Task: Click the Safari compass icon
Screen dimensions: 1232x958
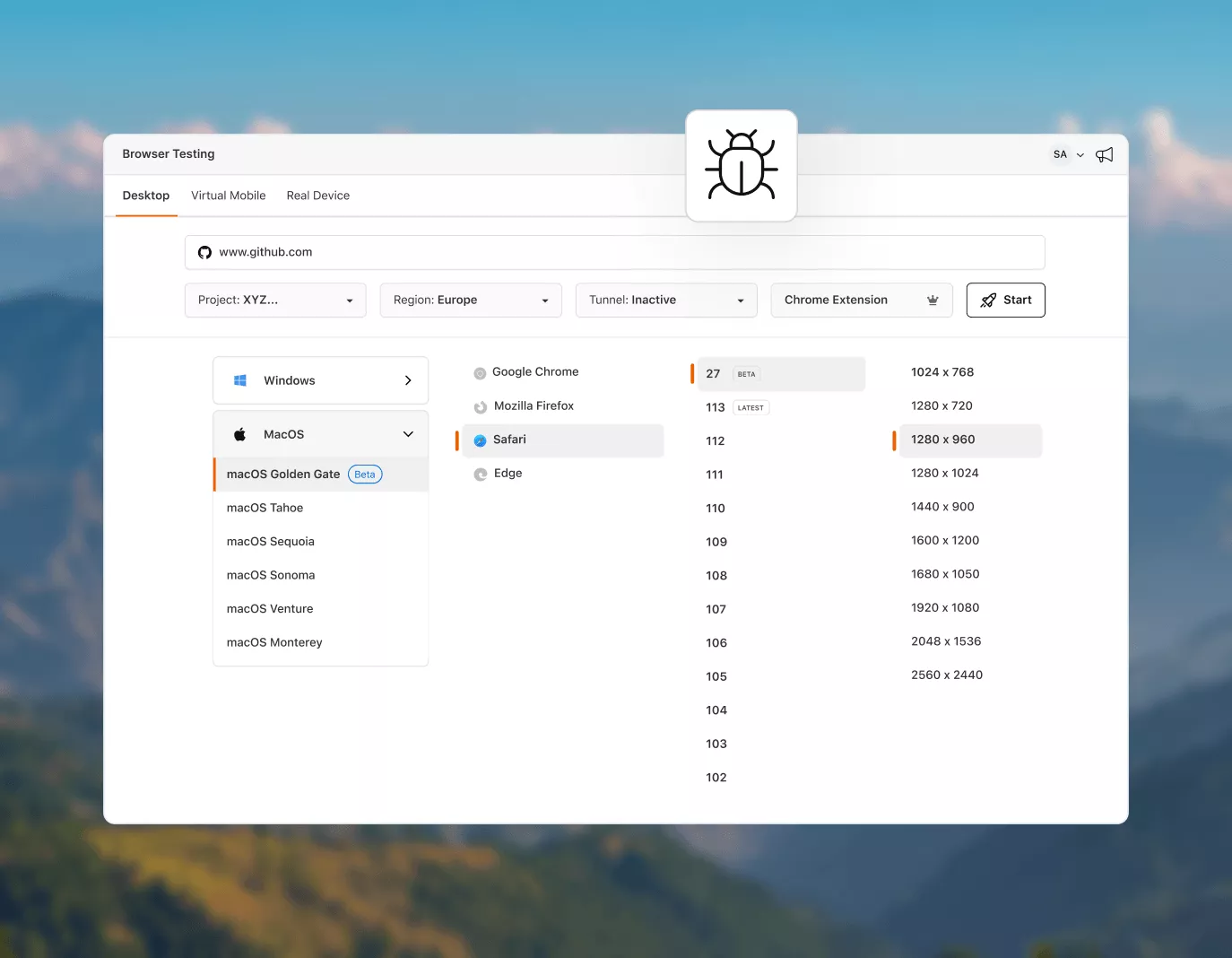Action: (480, 440)
